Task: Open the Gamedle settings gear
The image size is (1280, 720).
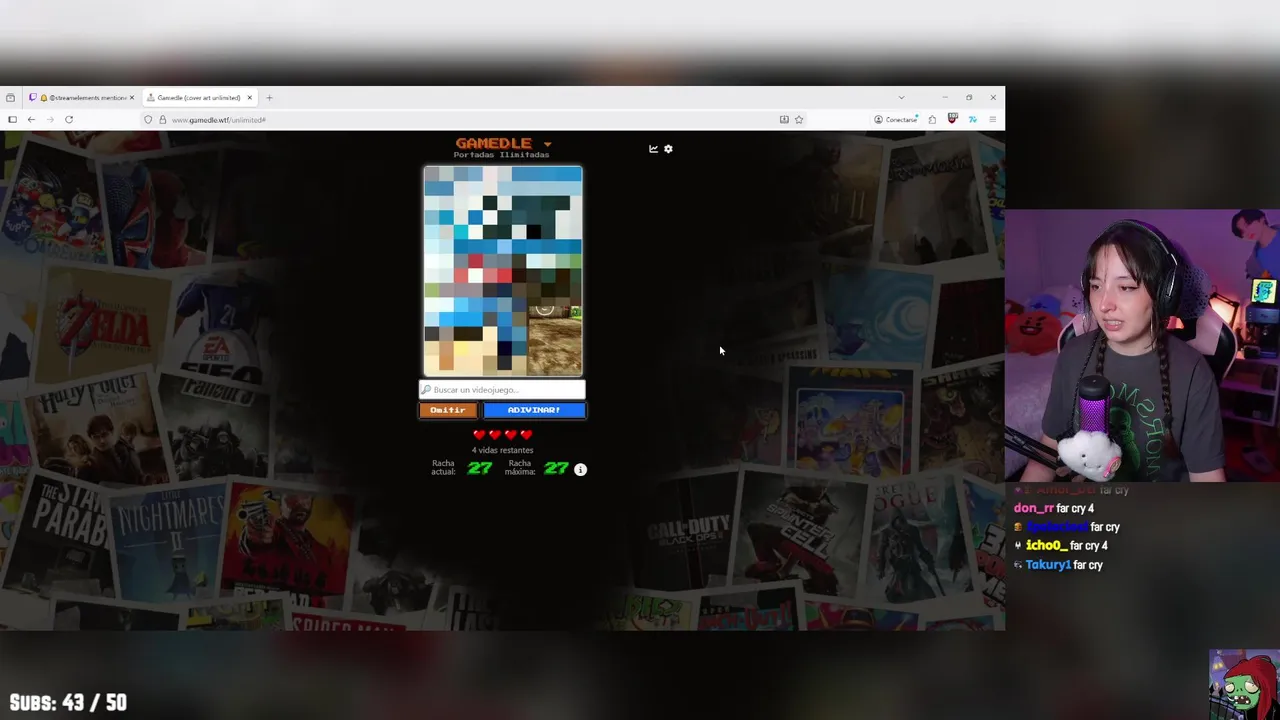Action: tap(668, 149)
